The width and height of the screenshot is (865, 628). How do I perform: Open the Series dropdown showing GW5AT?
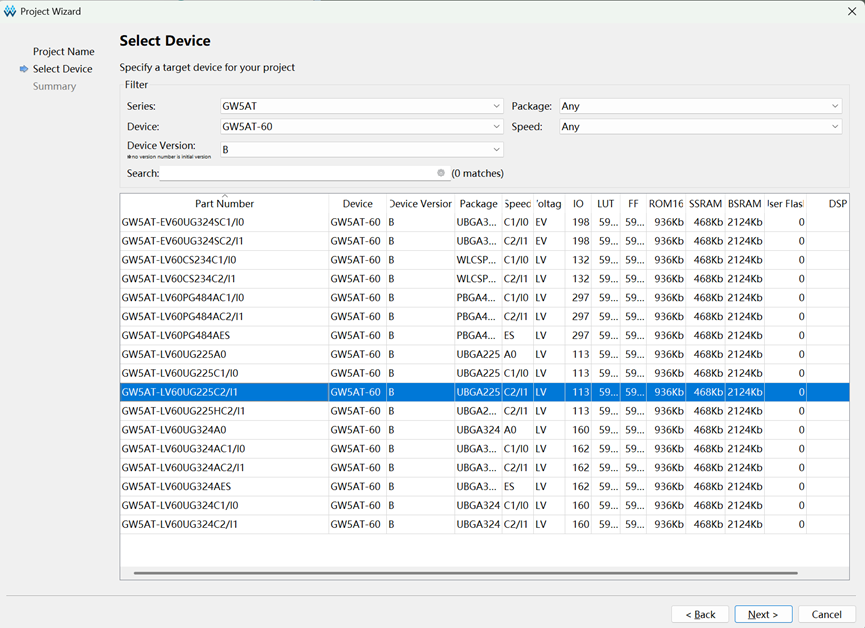coord(361,106)
